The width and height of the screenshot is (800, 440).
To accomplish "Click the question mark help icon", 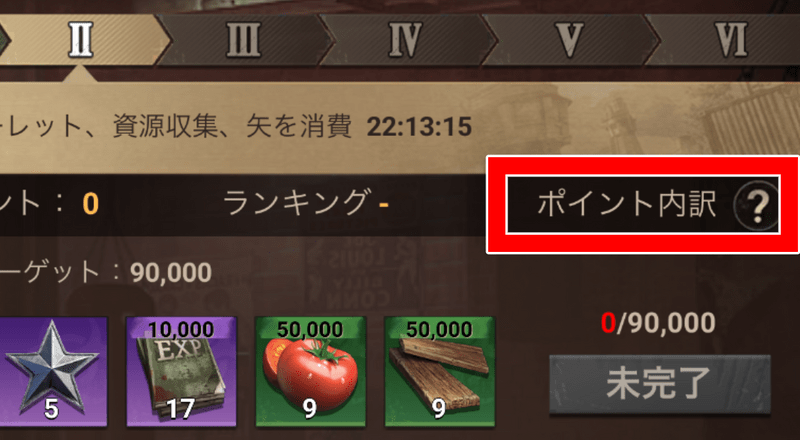I will (x=756, y=205).
